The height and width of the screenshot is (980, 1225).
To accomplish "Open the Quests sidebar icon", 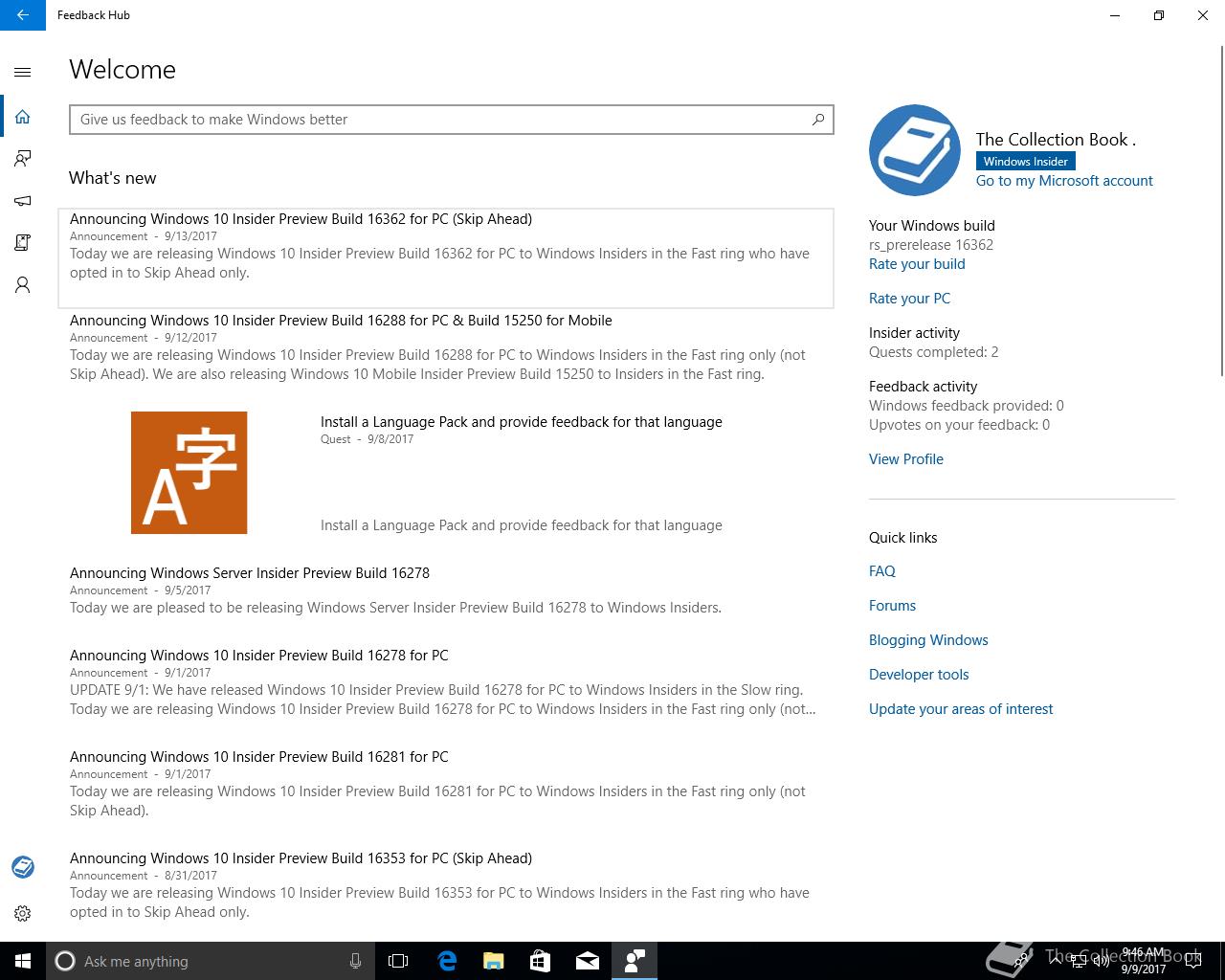I will (23, 243).
